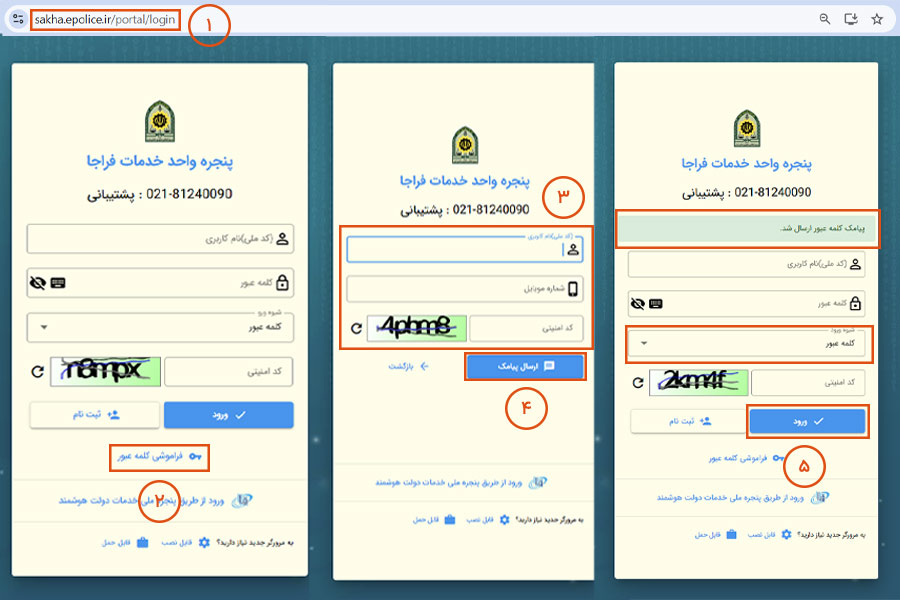This screenshot has height=600, width=900.
Task: Click the address bar showing sakha.epolice.ir/portal/login
Action: coord(105,19)
